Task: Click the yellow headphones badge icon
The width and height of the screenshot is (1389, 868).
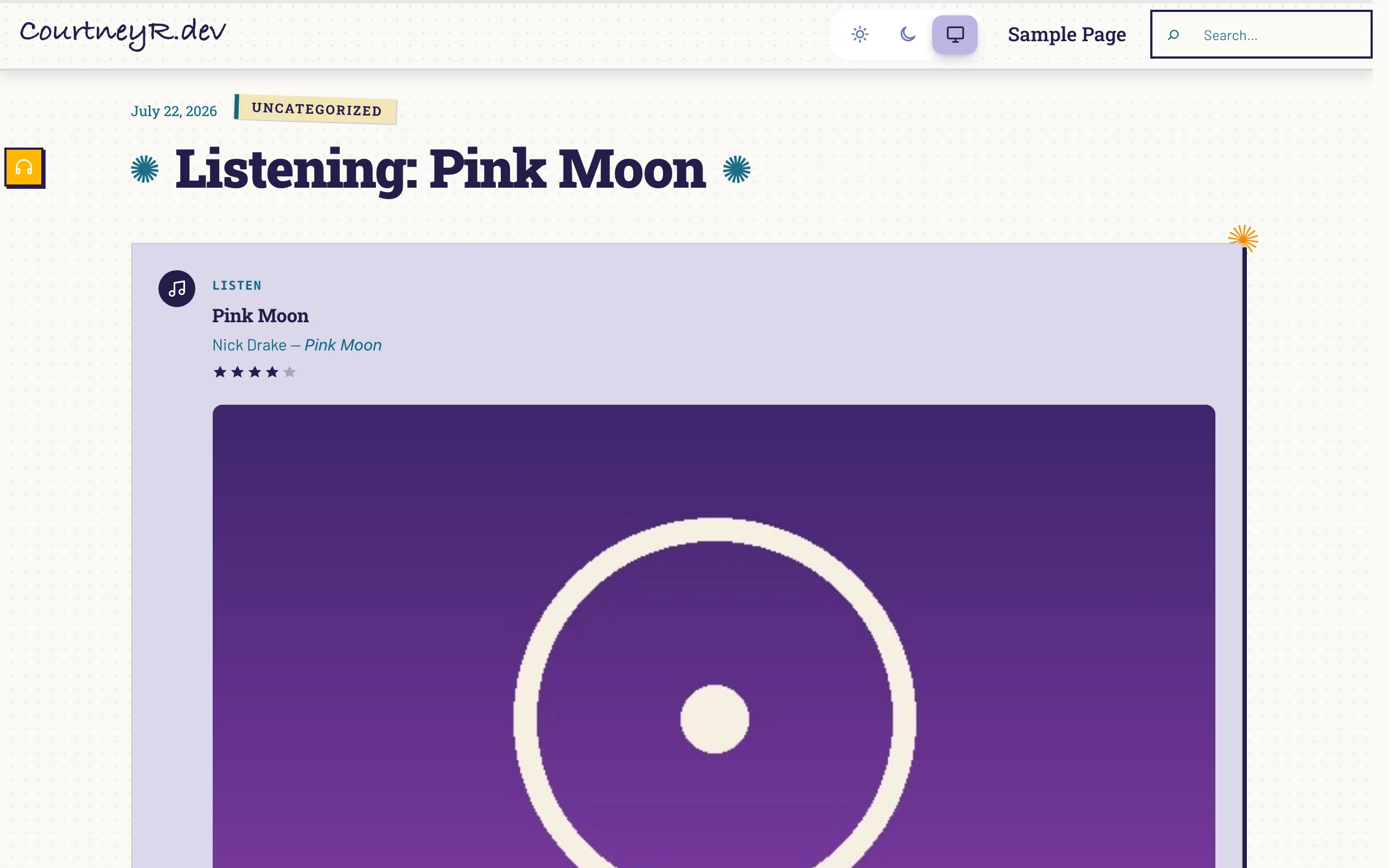Action: pos(24,168)
